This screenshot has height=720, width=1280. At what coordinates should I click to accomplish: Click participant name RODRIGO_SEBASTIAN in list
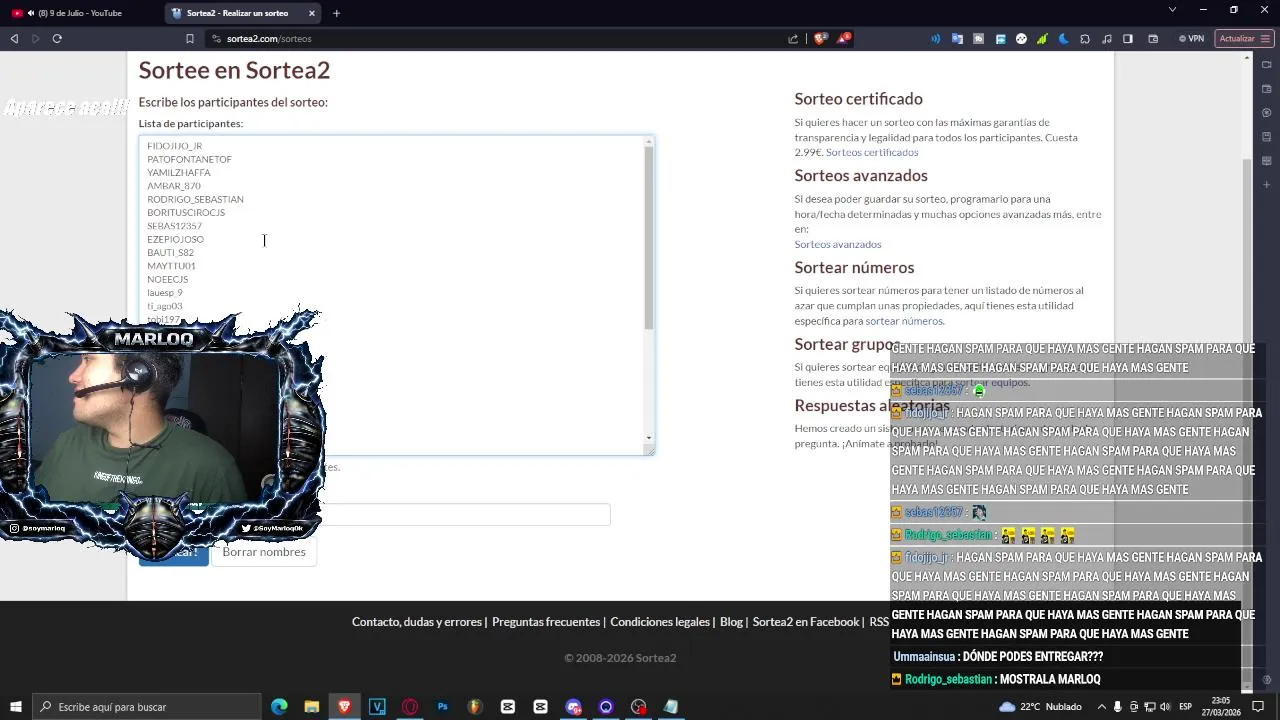point(195,199)
